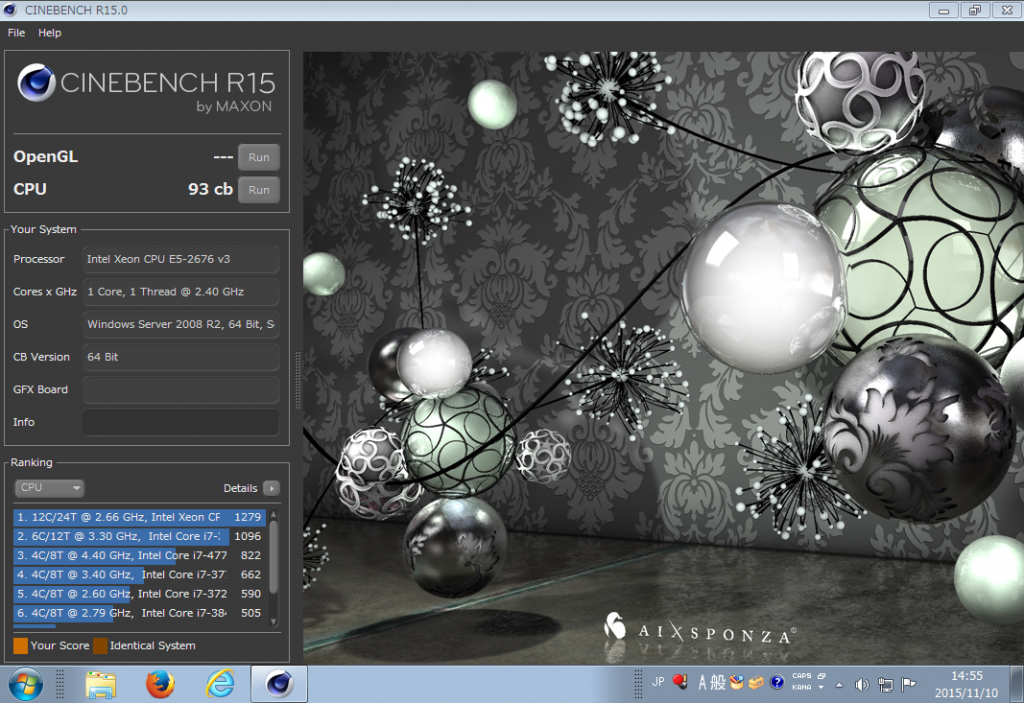Click ranking scrollbar down arrow
The width and height of the screenshot is (1024, 703).
(274, 621)
